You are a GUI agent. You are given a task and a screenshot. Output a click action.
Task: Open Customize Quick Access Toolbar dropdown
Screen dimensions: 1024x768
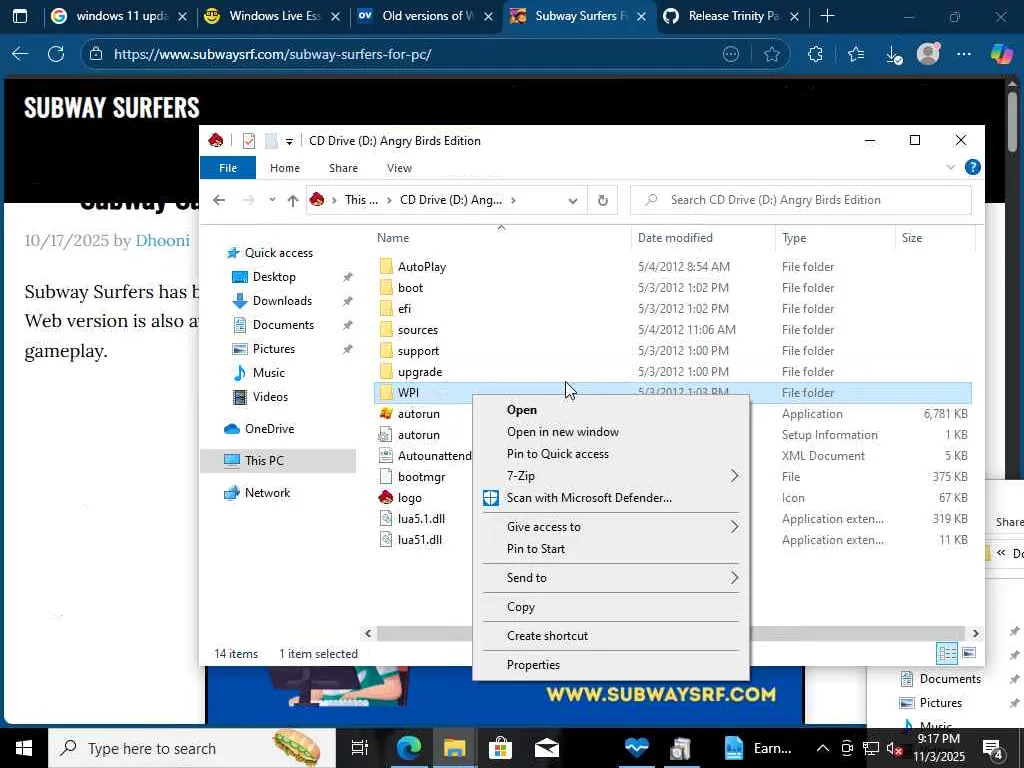(289, 141)
